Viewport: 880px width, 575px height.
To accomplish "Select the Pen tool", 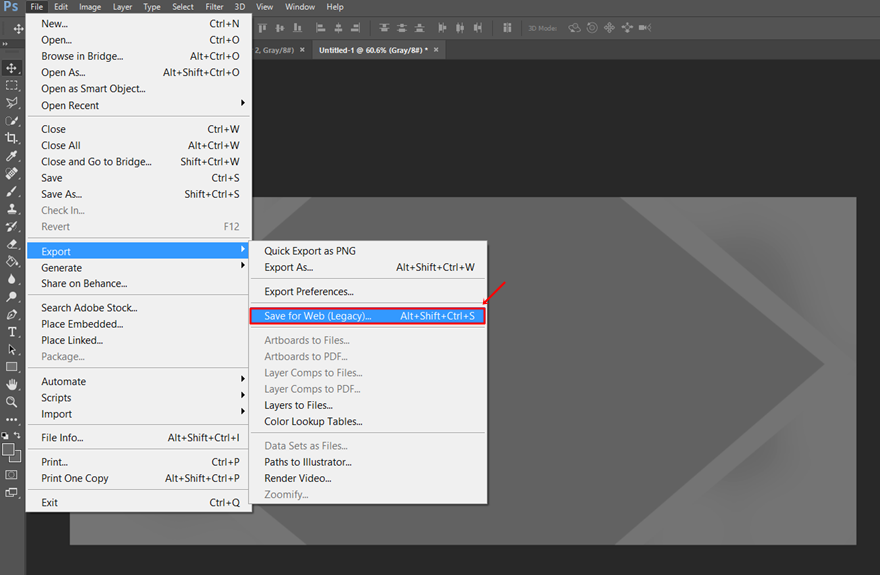I will (x=11, y=315).
